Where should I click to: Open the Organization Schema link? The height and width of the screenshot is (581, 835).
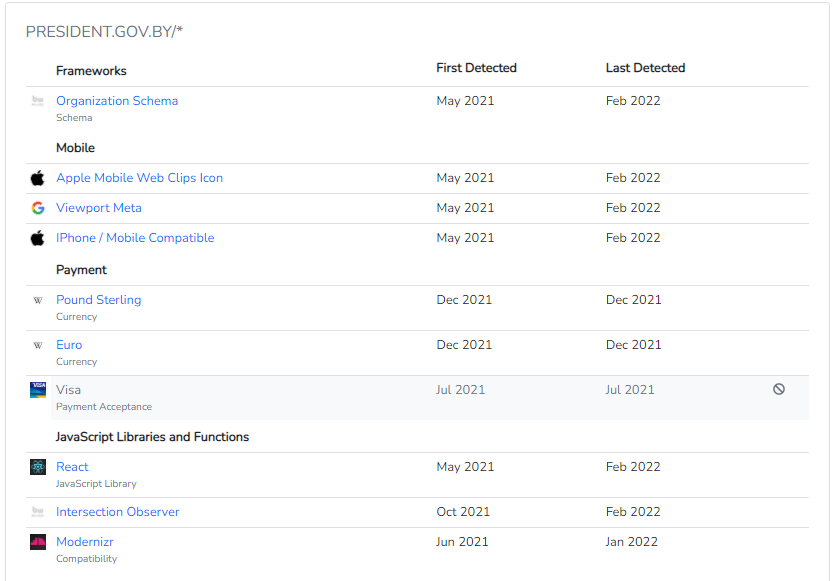[x=117, y=101]
